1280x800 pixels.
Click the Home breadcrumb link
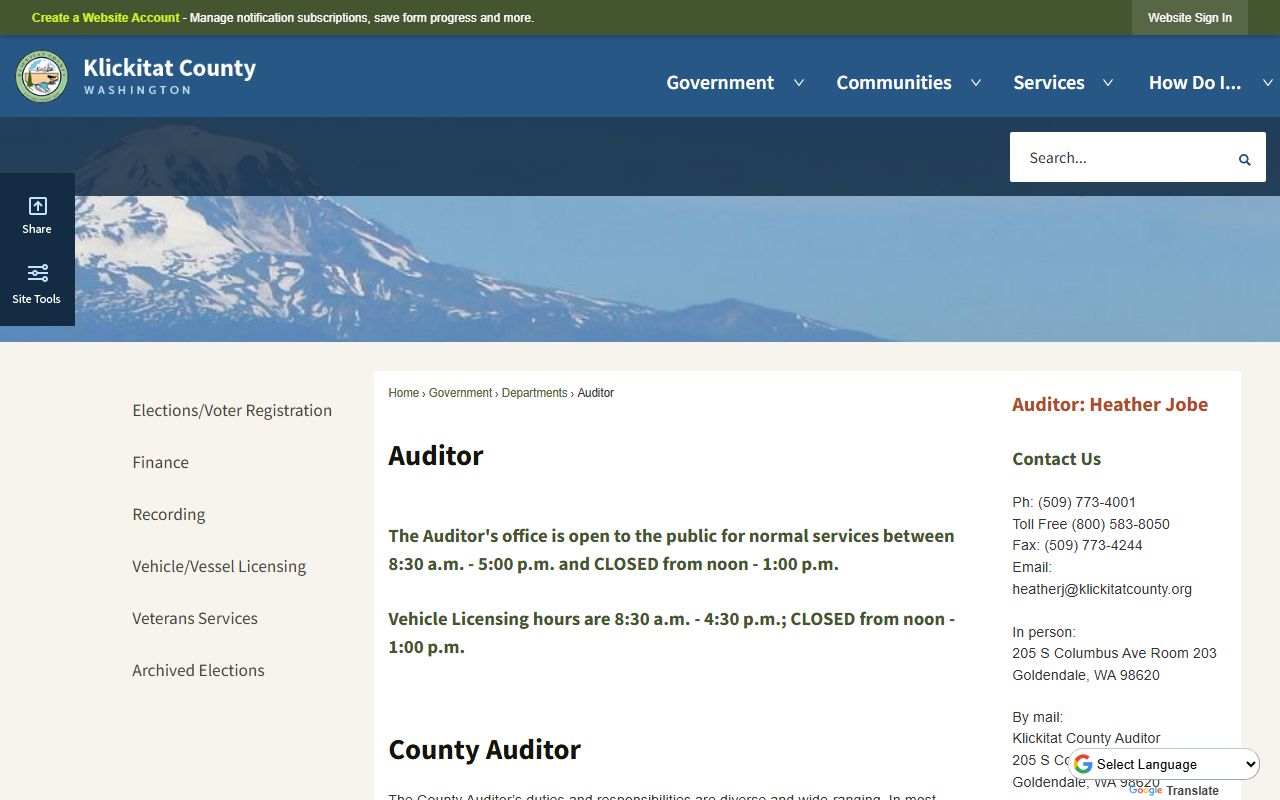point(403,393)
